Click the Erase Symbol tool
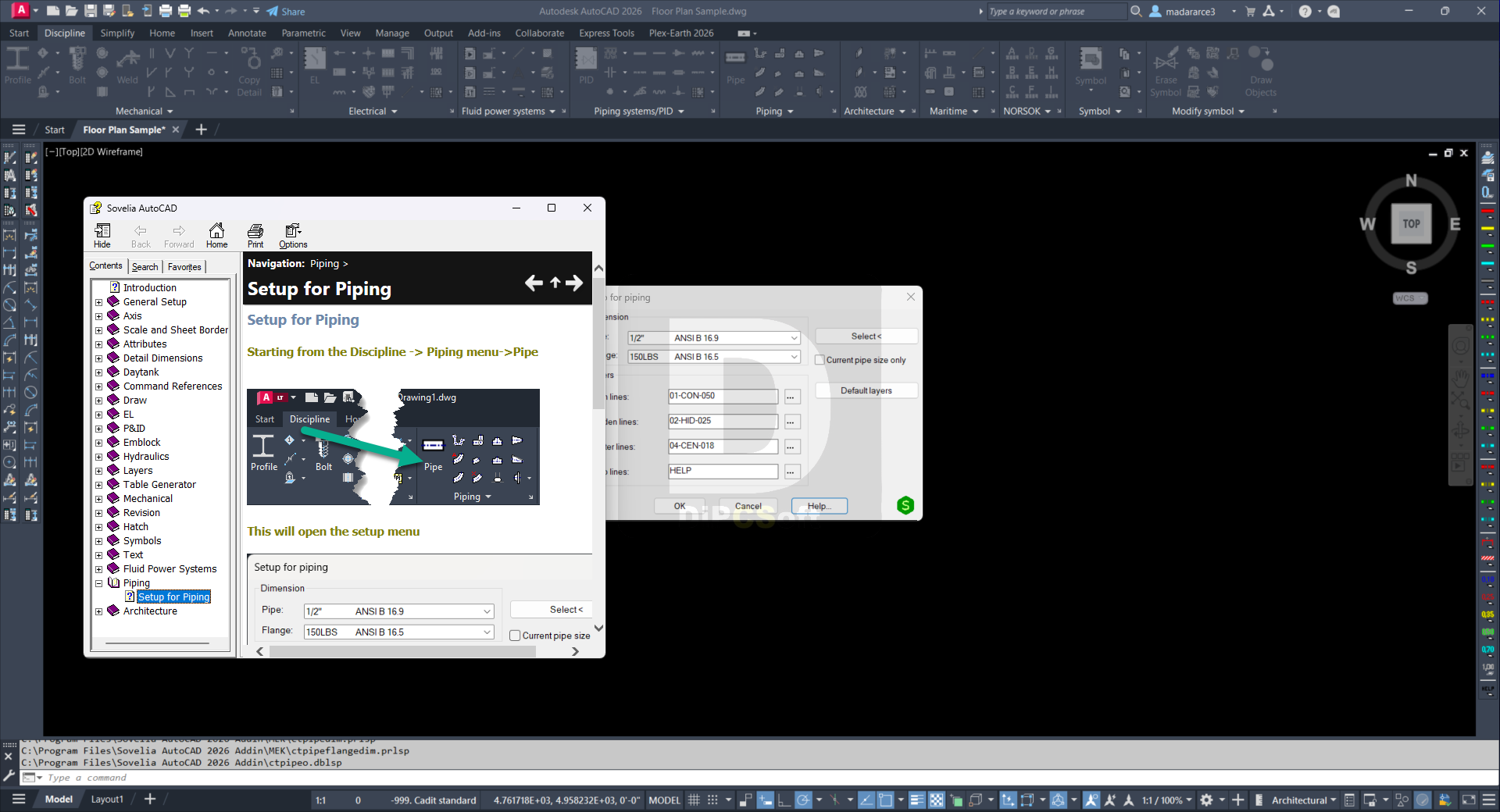The height and width of the screenshot is (812, 1500). (1166, 72)
